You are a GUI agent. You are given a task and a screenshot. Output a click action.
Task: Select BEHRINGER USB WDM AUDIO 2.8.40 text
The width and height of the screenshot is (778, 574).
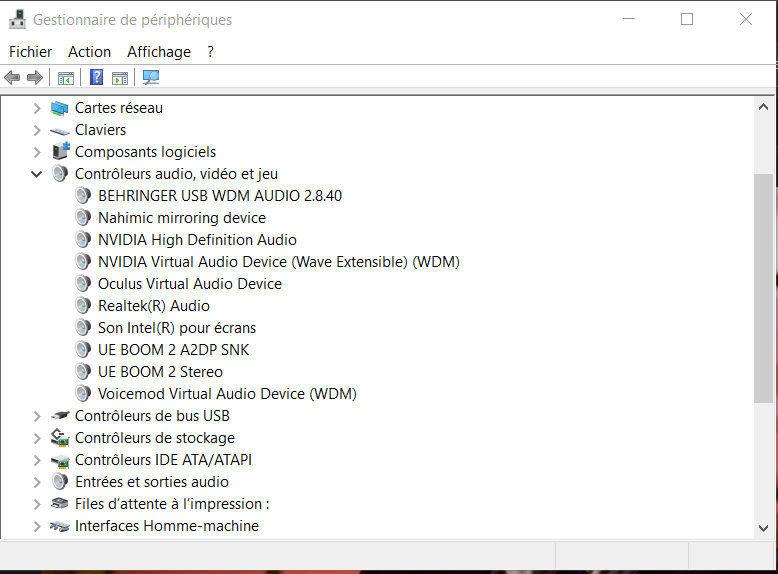point(220,195)
